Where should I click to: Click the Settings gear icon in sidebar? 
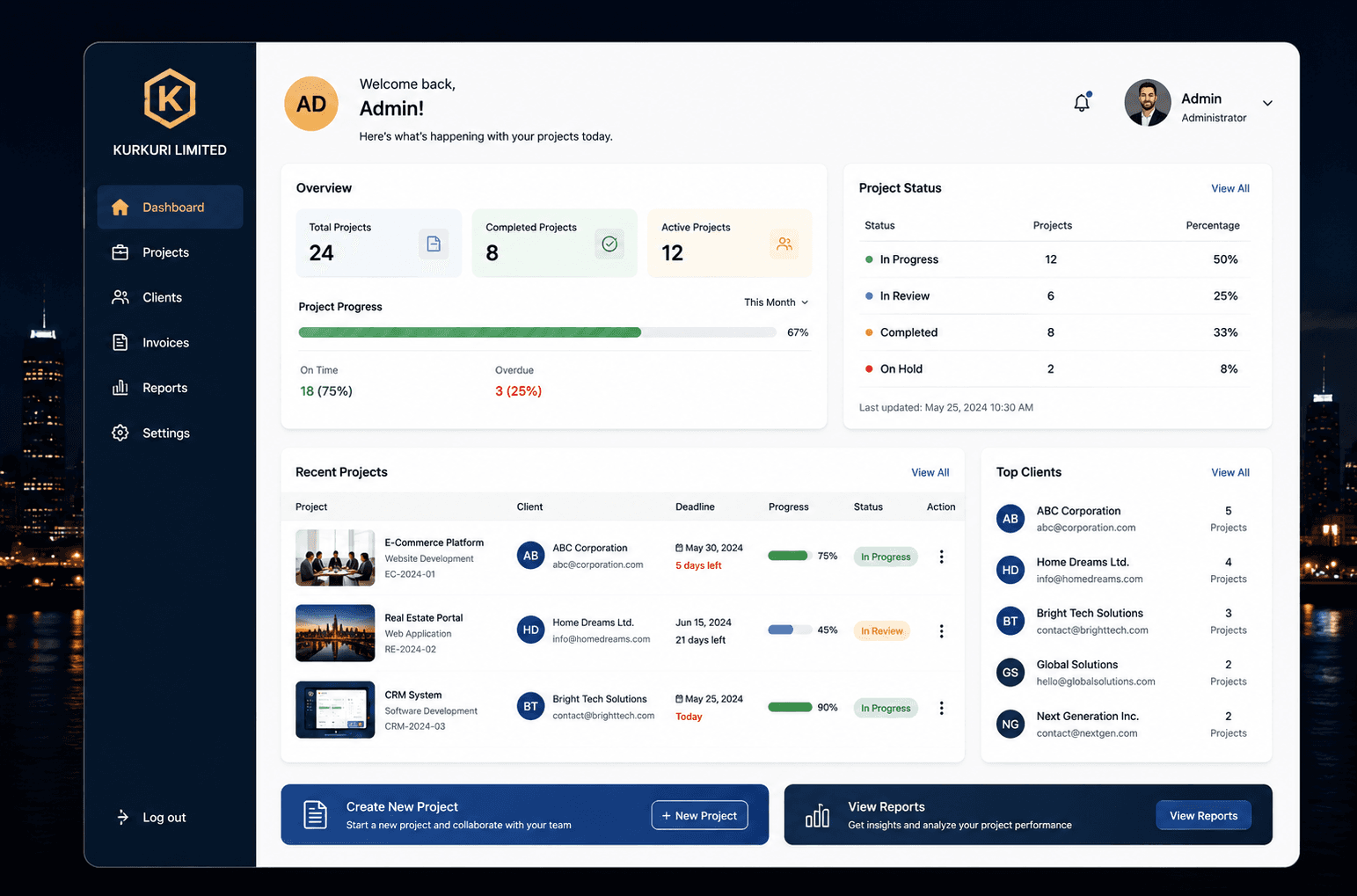coord(120,433)
